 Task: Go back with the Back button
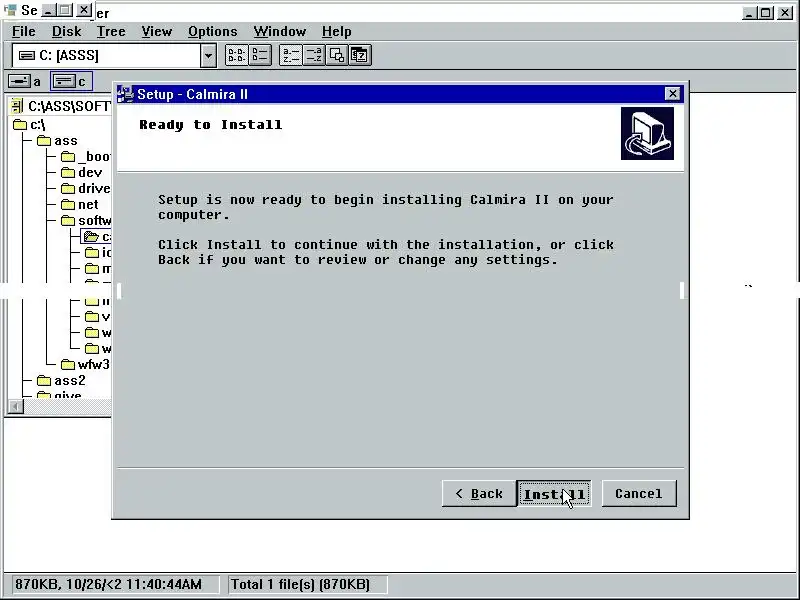(479, 494)
